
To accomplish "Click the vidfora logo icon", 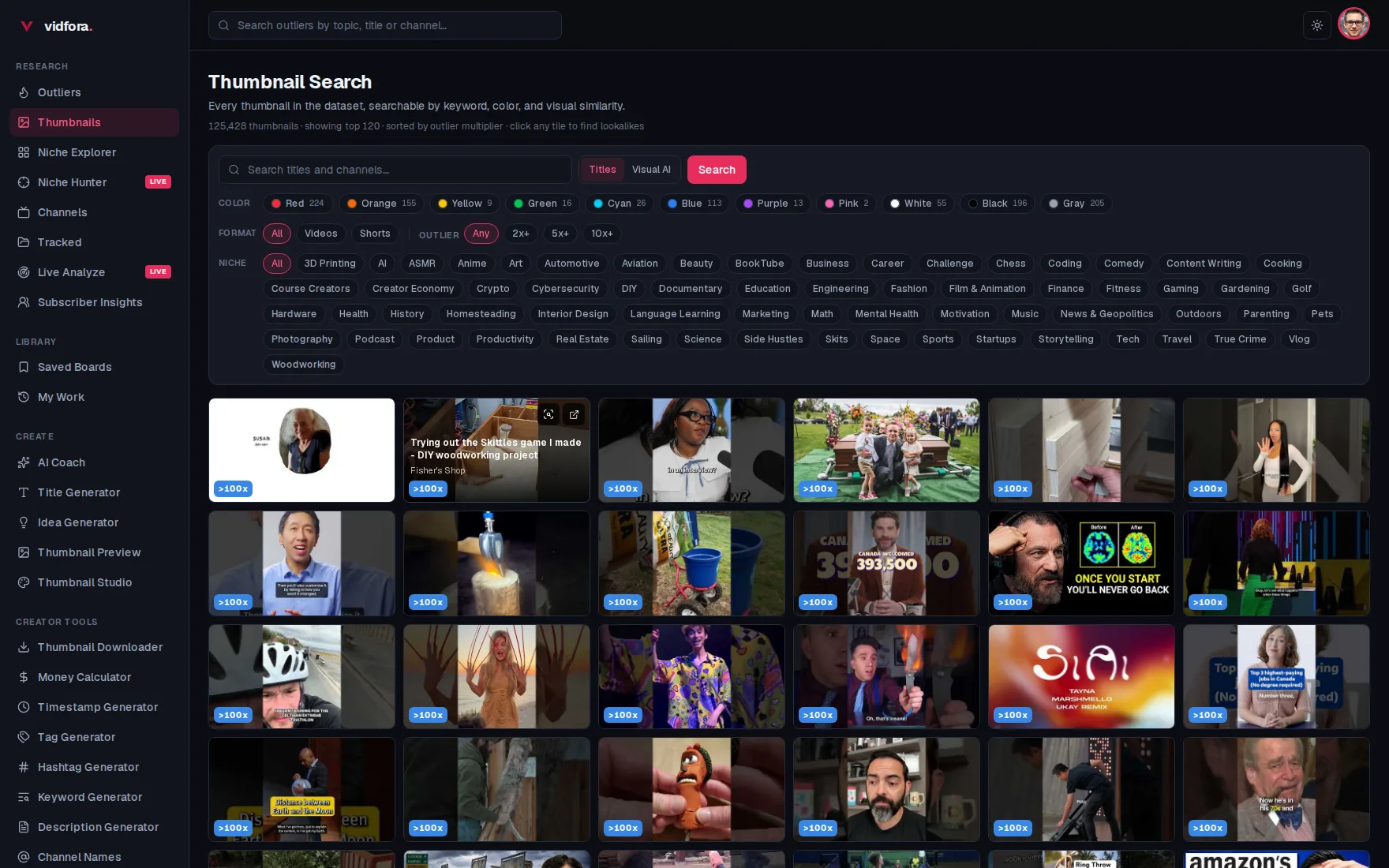I will point(26,26).
